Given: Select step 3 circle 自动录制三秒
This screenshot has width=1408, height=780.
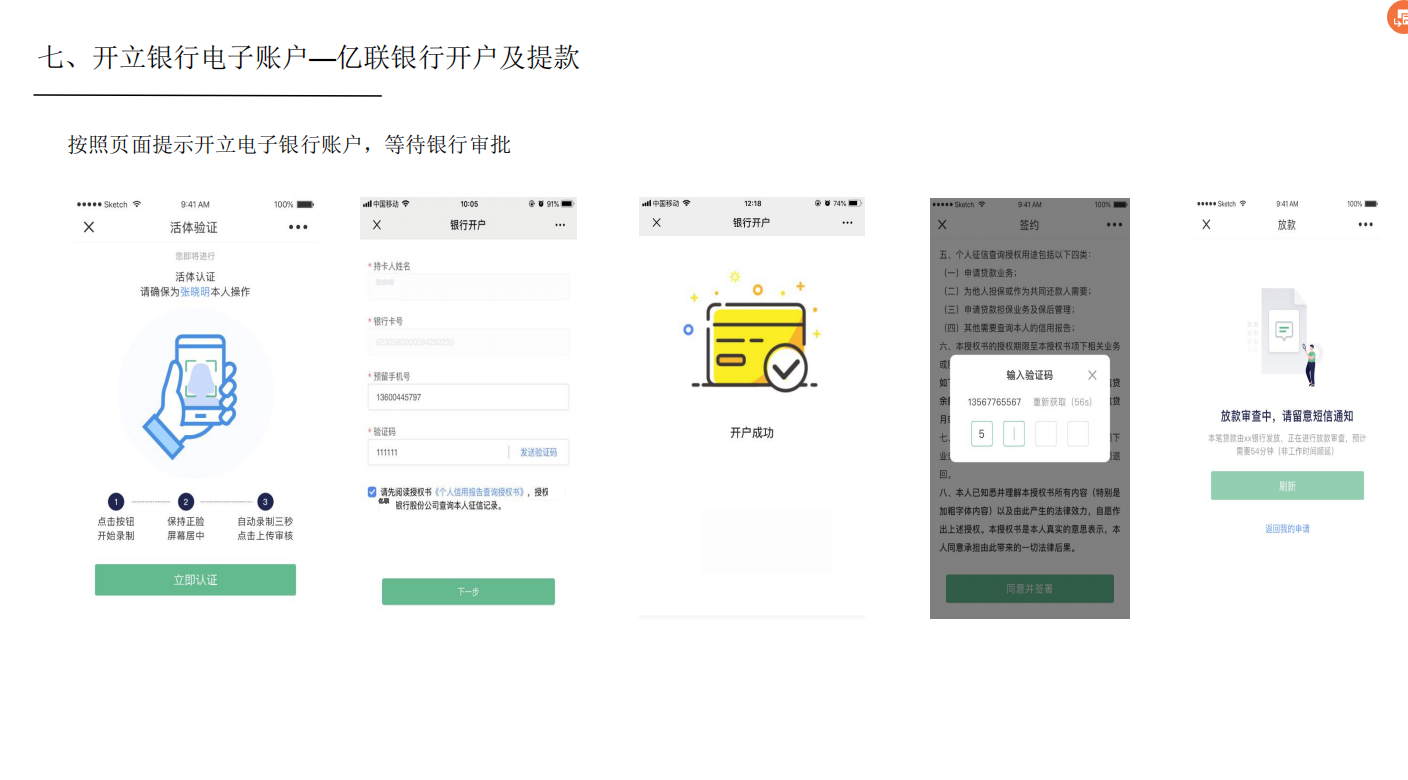Looking at the screenshot, I should coord(265,502).
